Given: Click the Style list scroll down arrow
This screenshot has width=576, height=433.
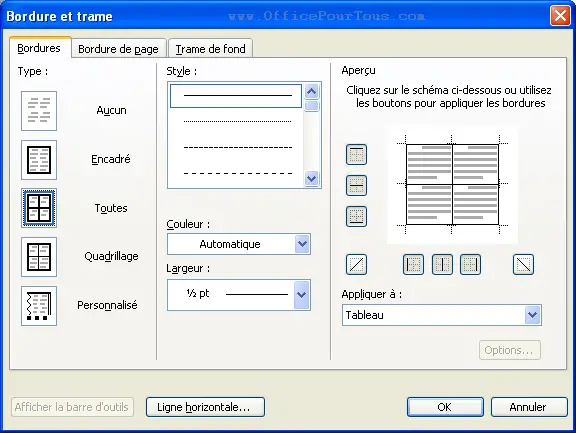Looking at the screenshot, I should tap(312, 179).
